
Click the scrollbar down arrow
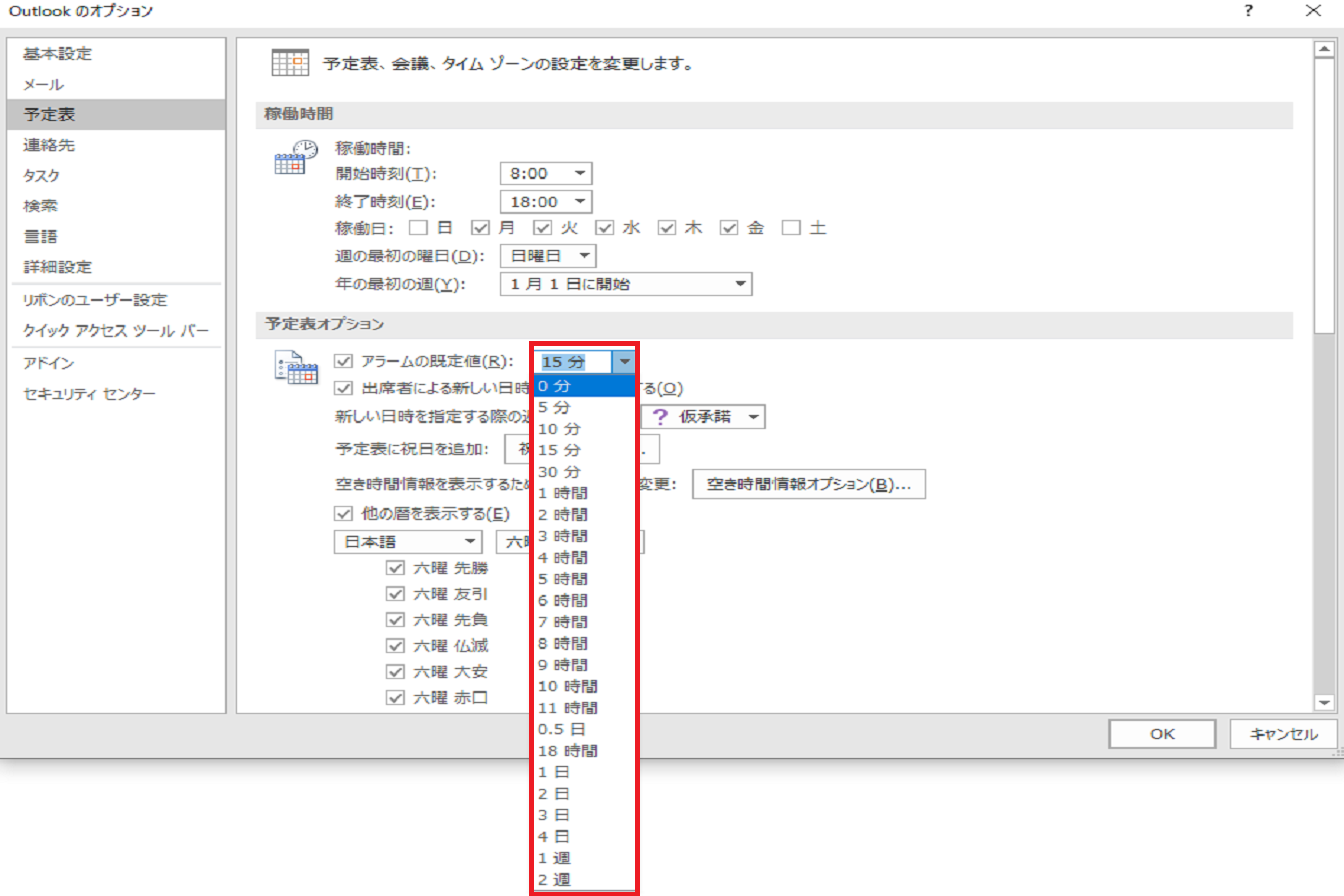(x=1323, y=703)
